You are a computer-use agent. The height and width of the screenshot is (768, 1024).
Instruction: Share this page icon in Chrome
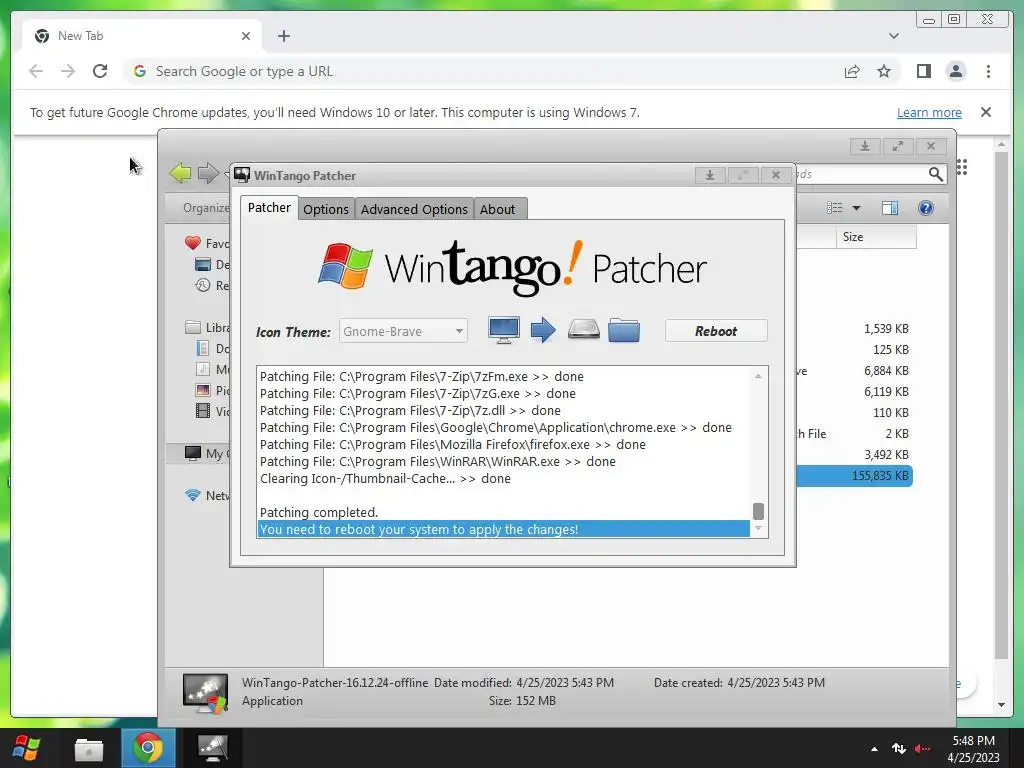[x=852, y=71]
